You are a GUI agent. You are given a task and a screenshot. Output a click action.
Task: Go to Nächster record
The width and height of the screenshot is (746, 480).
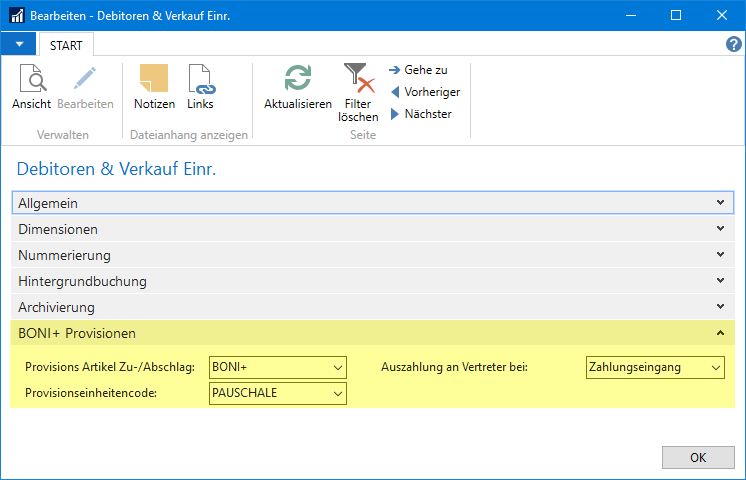[420, 114]
